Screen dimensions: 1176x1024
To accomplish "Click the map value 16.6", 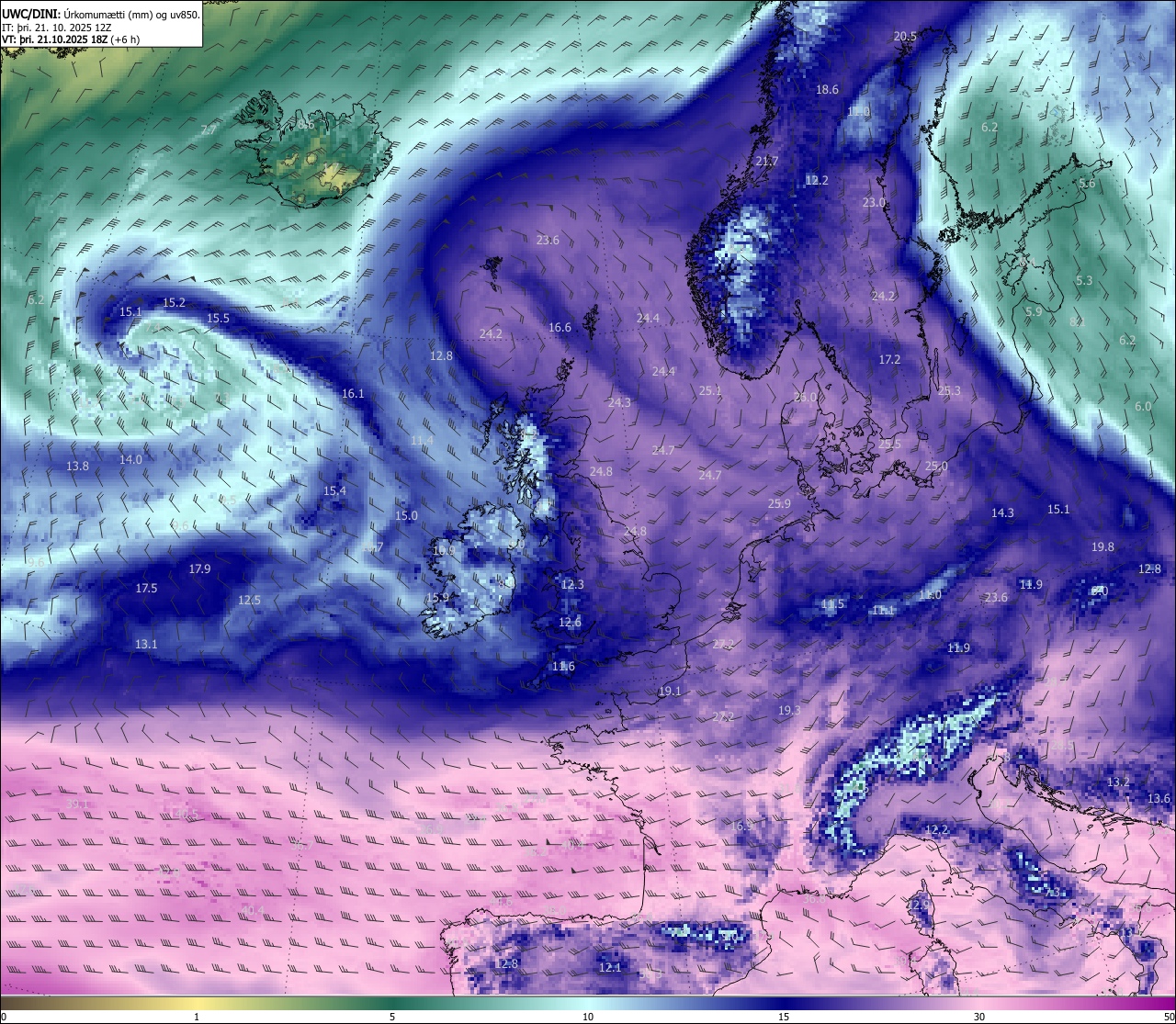I will [560, 328].
